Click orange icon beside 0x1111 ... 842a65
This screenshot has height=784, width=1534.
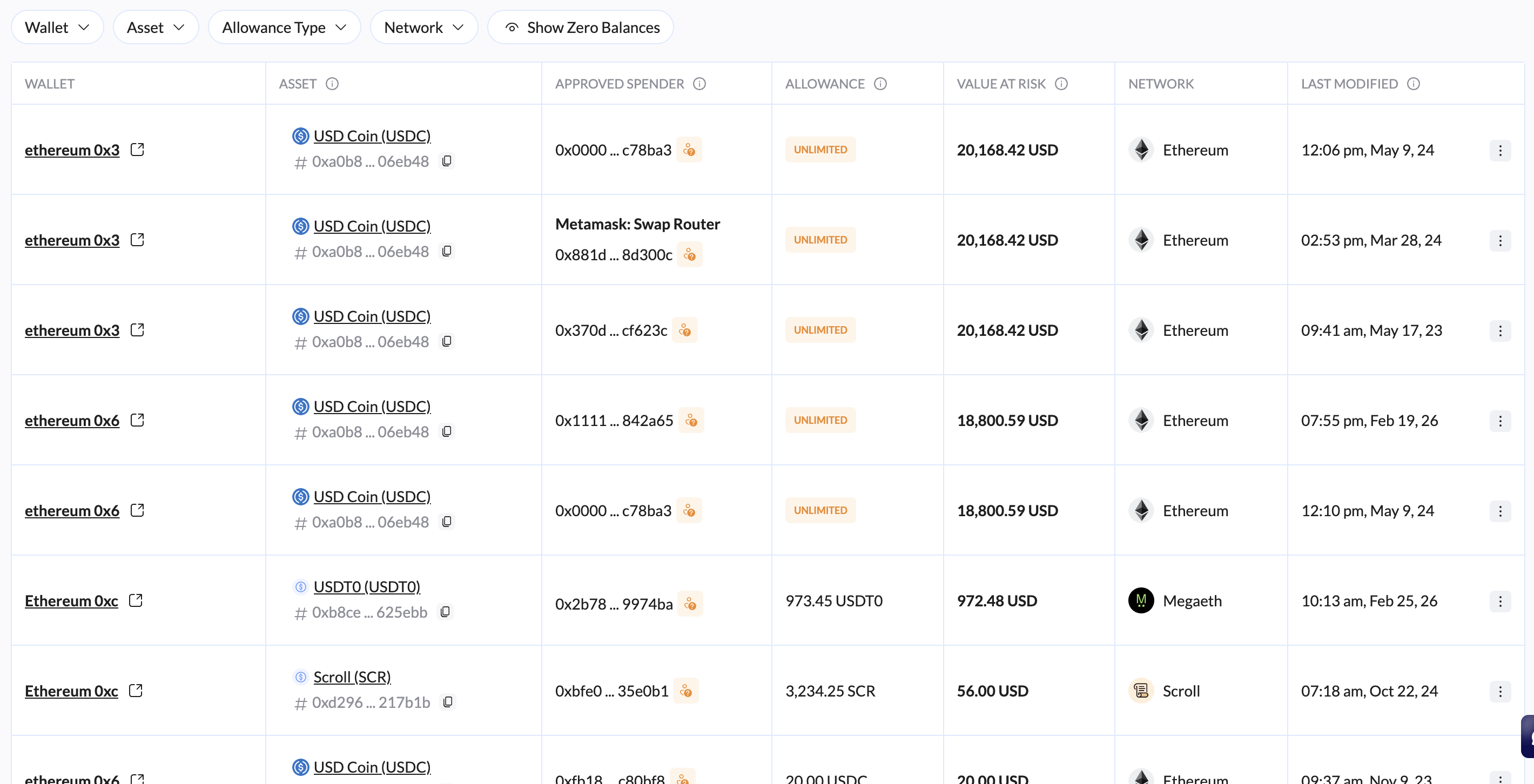click(x=691, y=420)
